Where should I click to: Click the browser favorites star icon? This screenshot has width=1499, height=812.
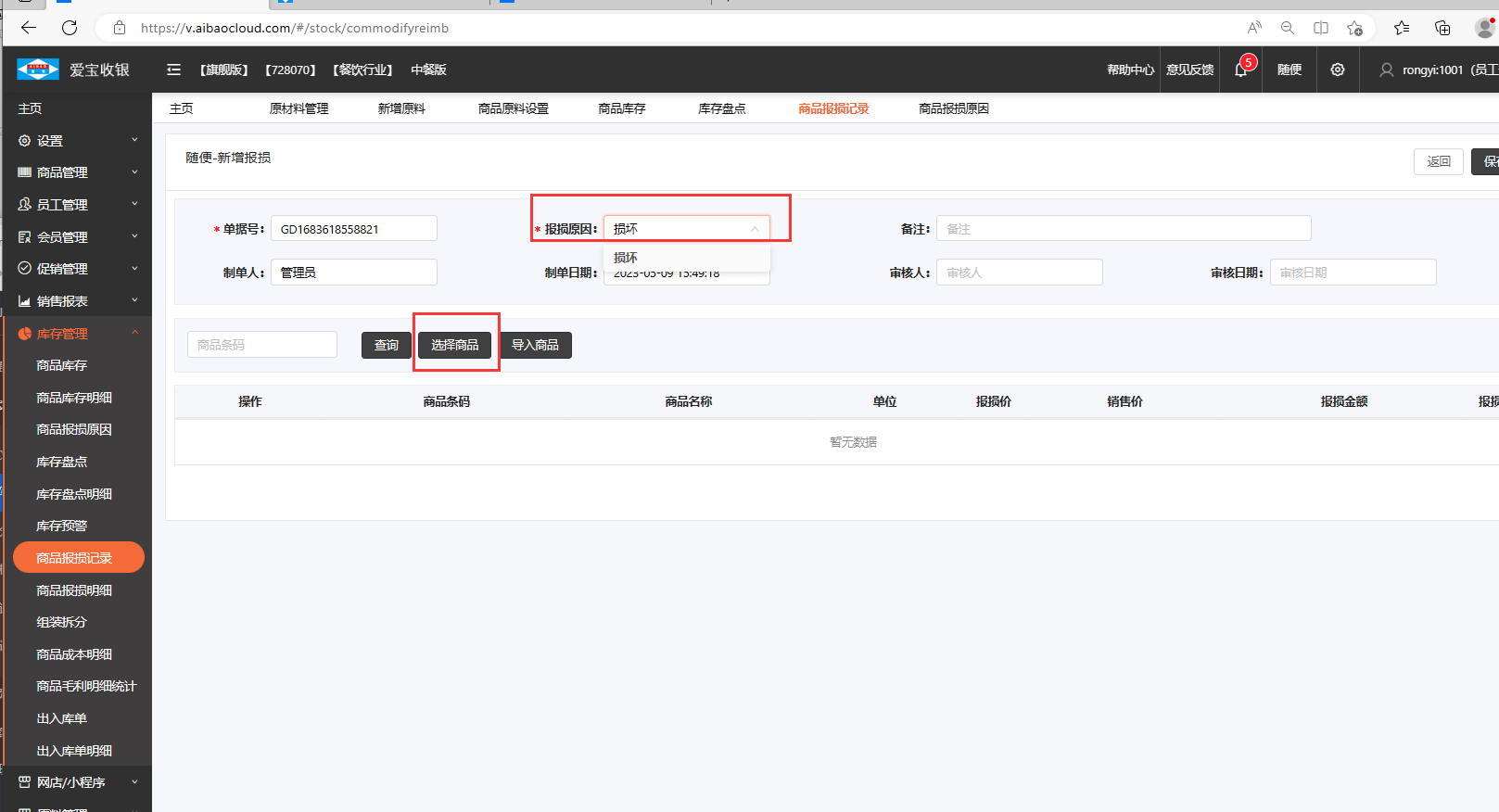[1354, 28]
